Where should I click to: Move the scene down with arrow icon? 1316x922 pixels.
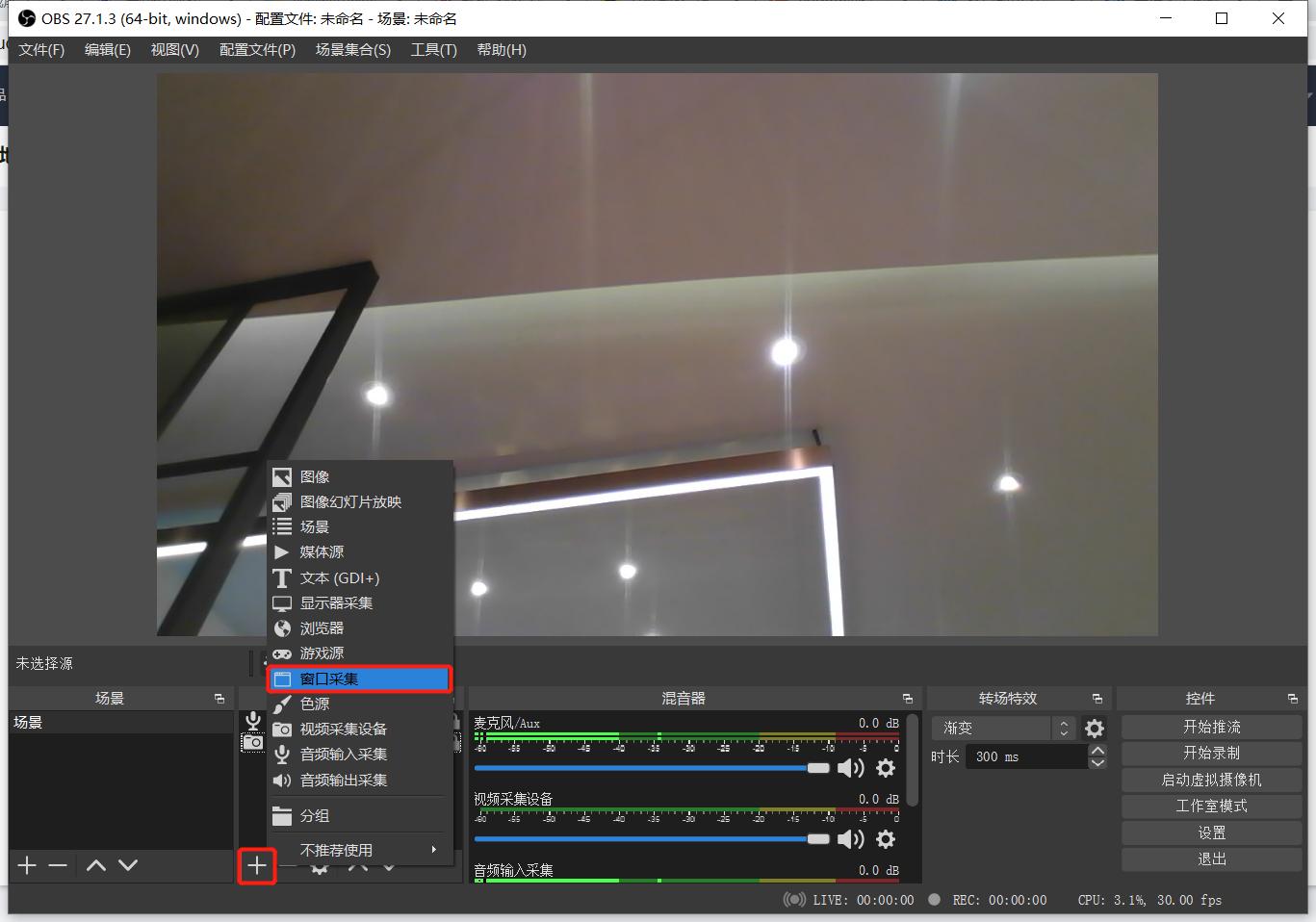pyautogui.click(x=128, y=865)
